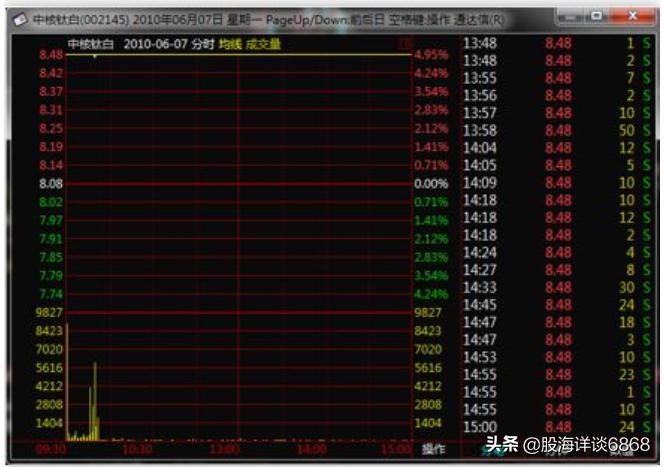665x467 pixels.
Task: Select the 13:58 trade with volume 50
Action: [556, 130]
